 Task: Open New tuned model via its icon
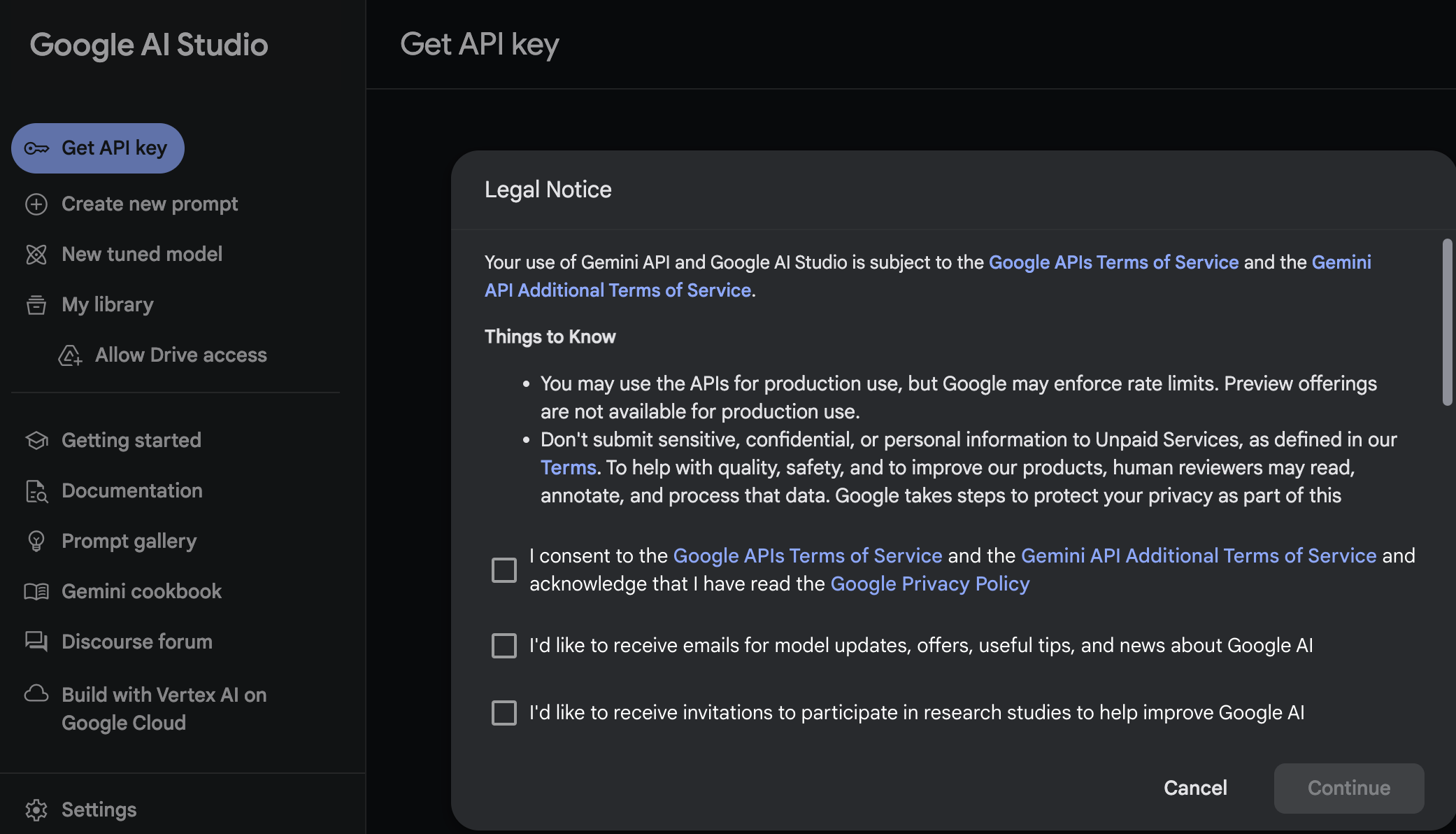point(36,254)
